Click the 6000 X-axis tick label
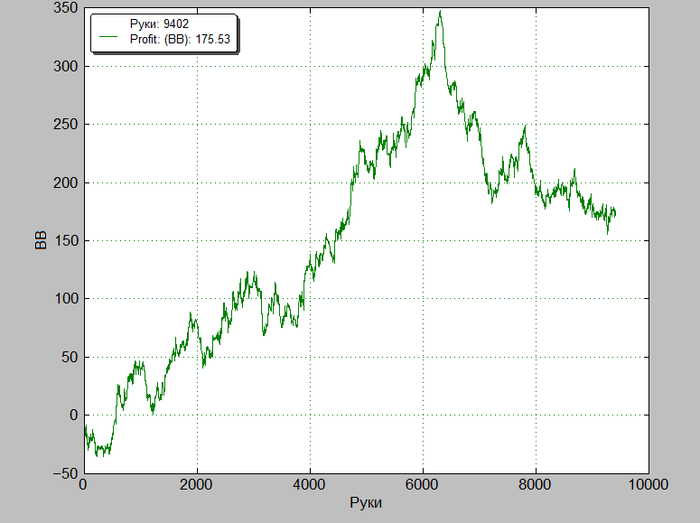 coord(422,485)
